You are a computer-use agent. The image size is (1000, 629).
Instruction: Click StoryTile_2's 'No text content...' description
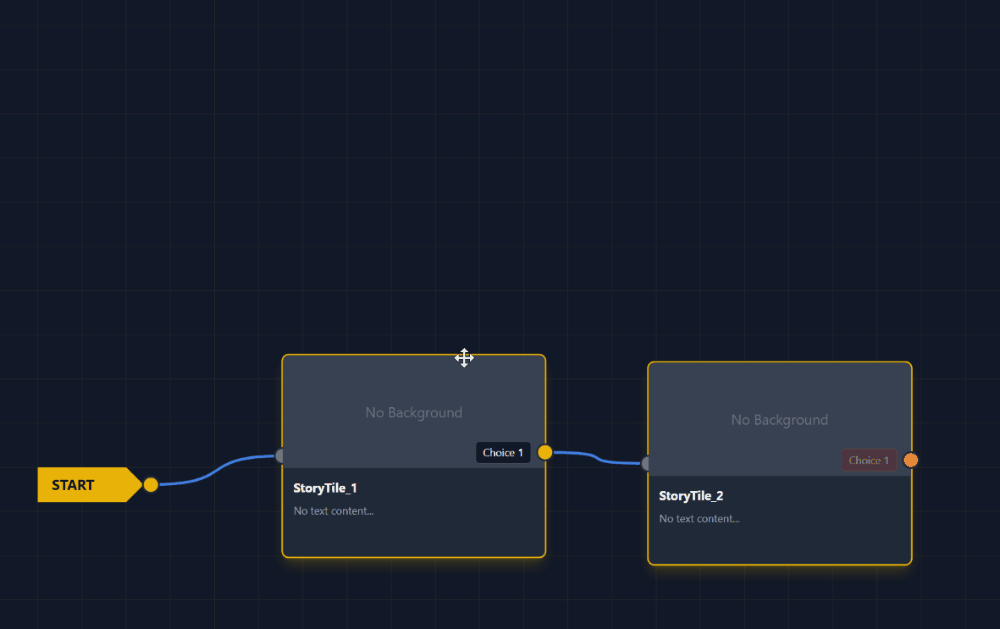tap(699, 519)
